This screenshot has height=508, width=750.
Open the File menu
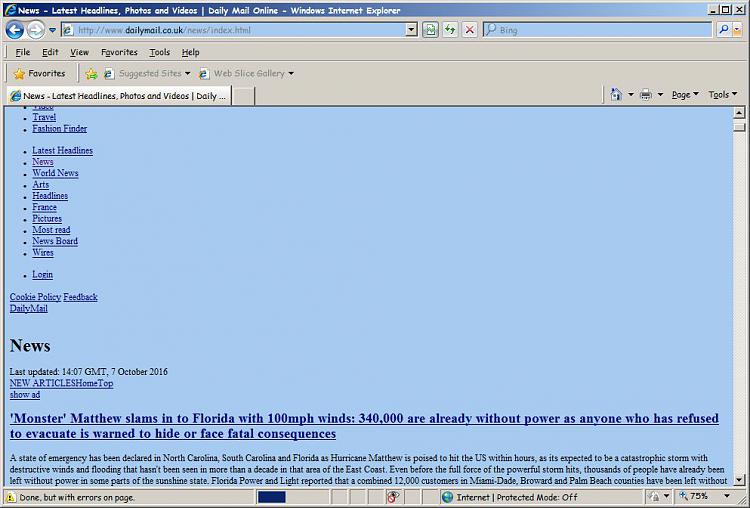[x=22, y=52]
